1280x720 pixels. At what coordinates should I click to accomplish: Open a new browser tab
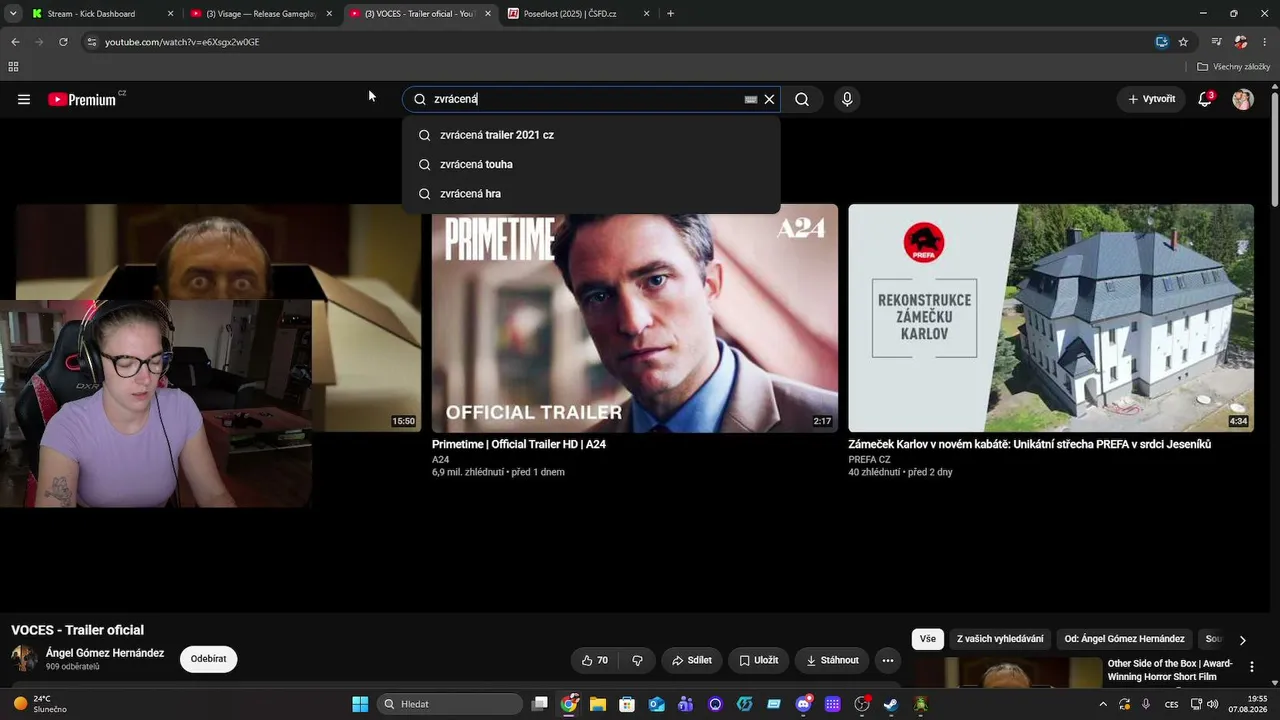pyautogui.click(x=670, y=14)
